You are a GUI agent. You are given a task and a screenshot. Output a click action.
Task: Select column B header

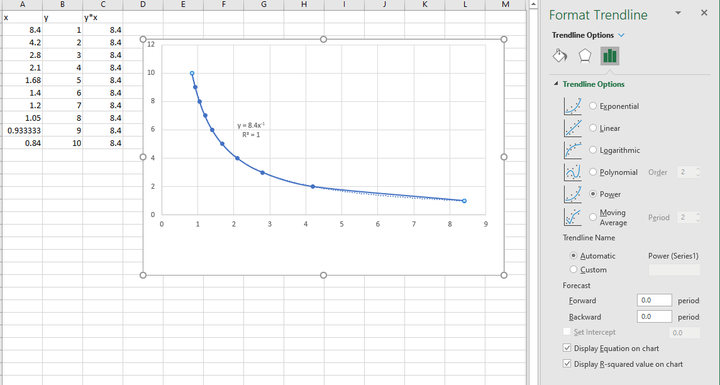62,5
